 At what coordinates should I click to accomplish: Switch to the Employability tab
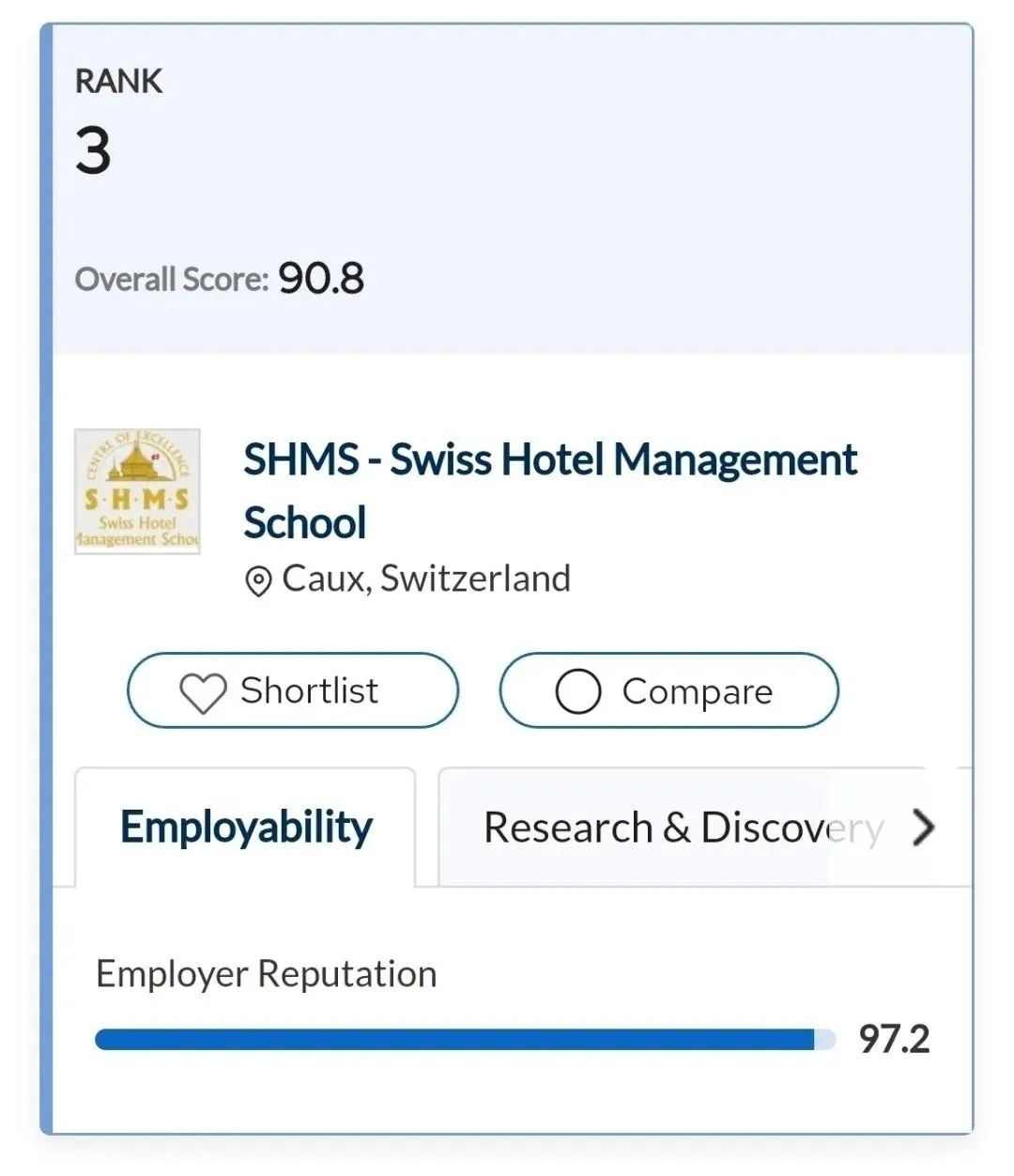(x=246, y=828)
